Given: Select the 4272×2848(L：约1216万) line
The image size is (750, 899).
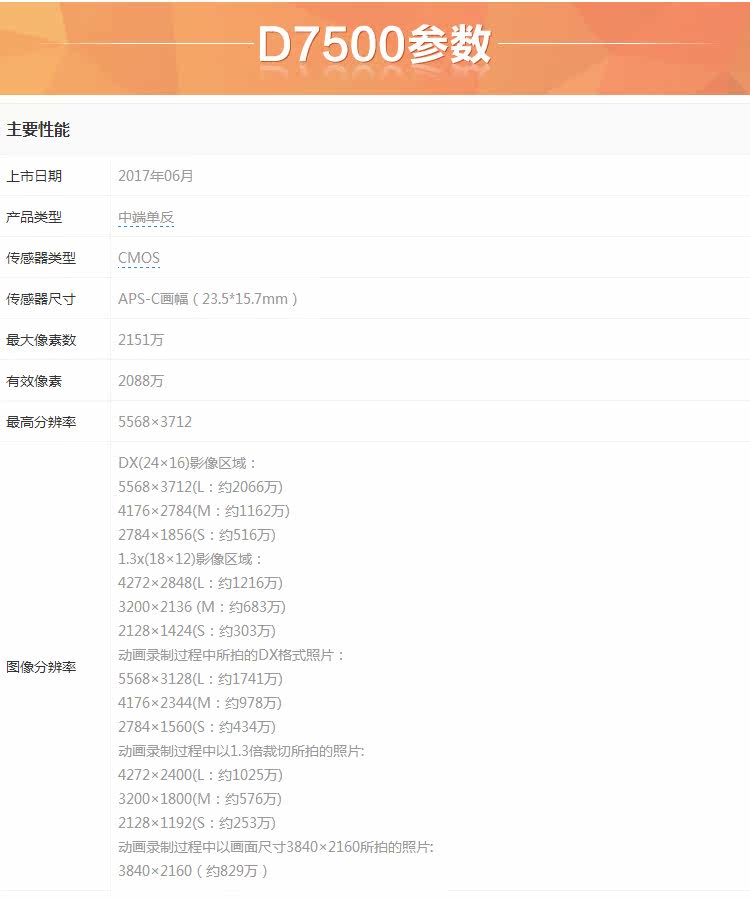Looking at the screenshot, I should pos(201,584).
